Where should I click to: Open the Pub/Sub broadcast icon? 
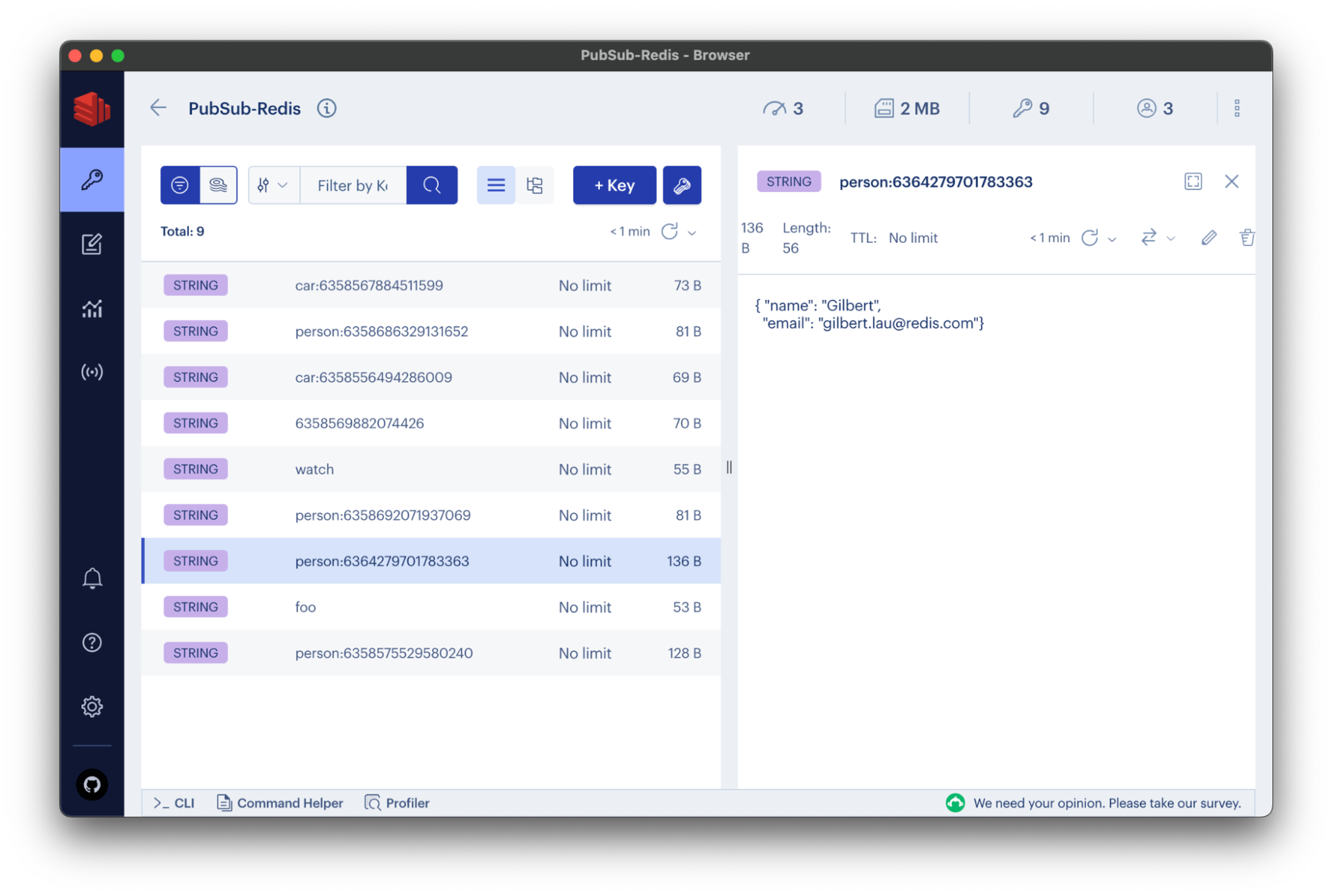point(92,372)
